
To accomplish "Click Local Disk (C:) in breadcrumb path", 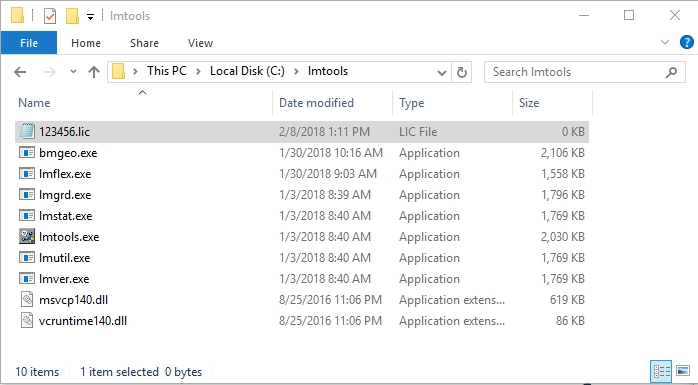I will [247, 71].
